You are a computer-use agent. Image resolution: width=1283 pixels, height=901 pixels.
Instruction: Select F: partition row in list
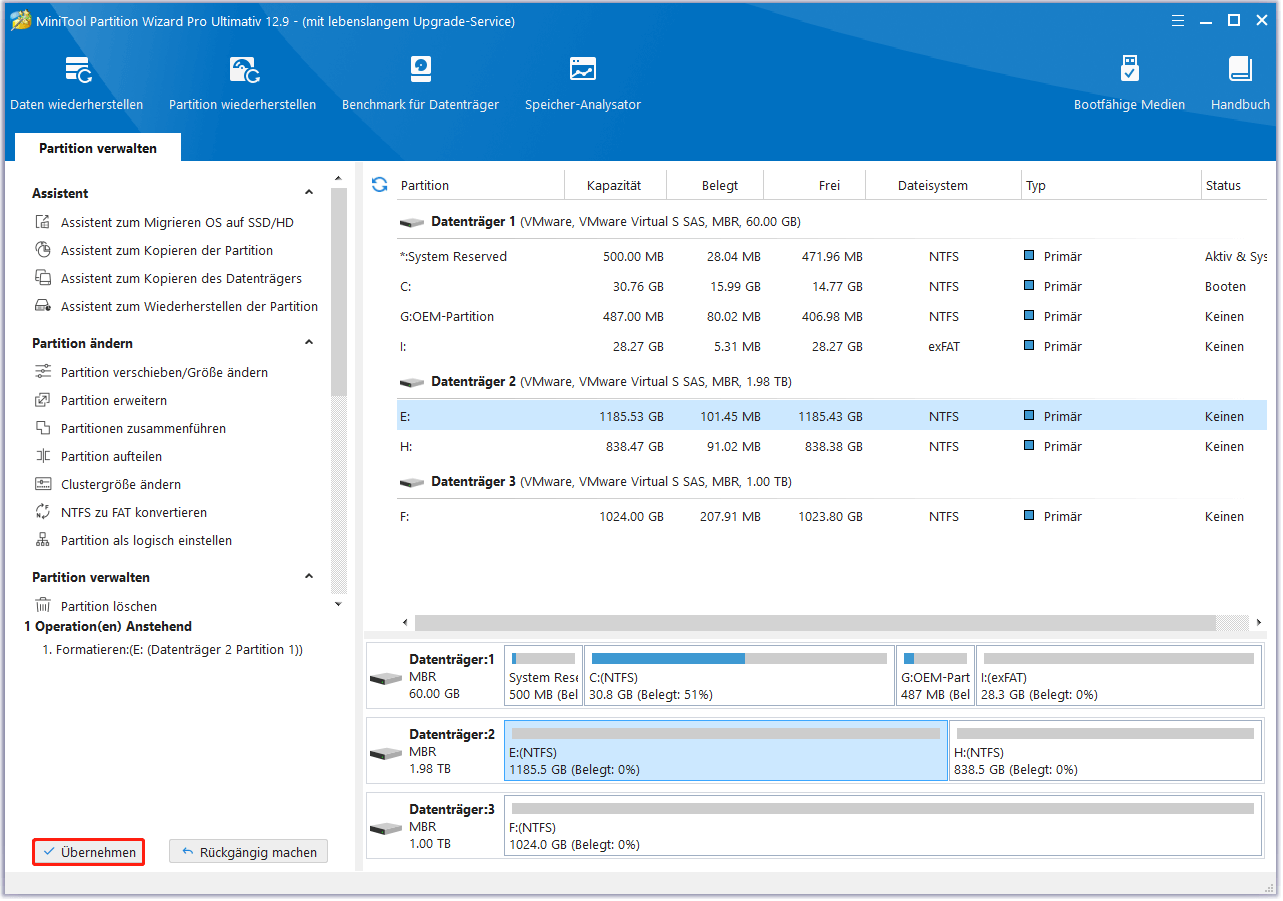pos(832,517)
